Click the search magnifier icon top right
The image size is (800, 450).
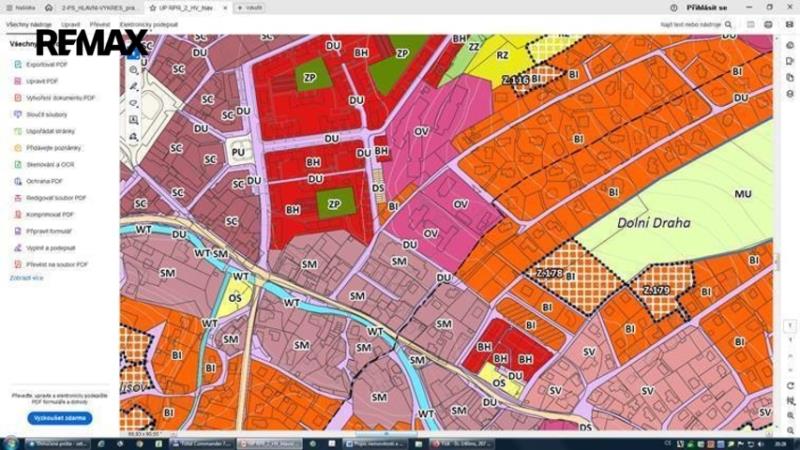click(x=727, y=22)
